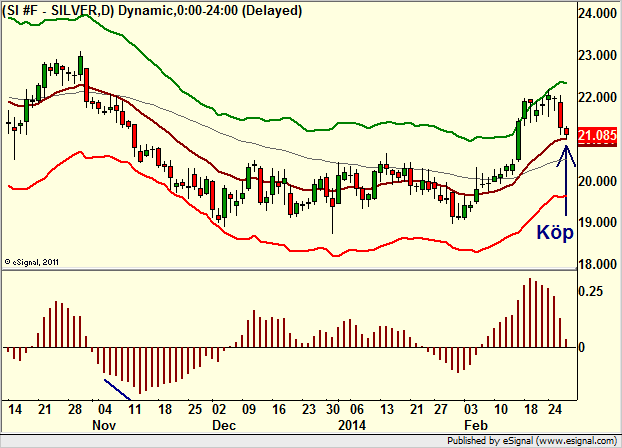Select the 20.000 price axis label
622x448 pixels.
point(597,181)
